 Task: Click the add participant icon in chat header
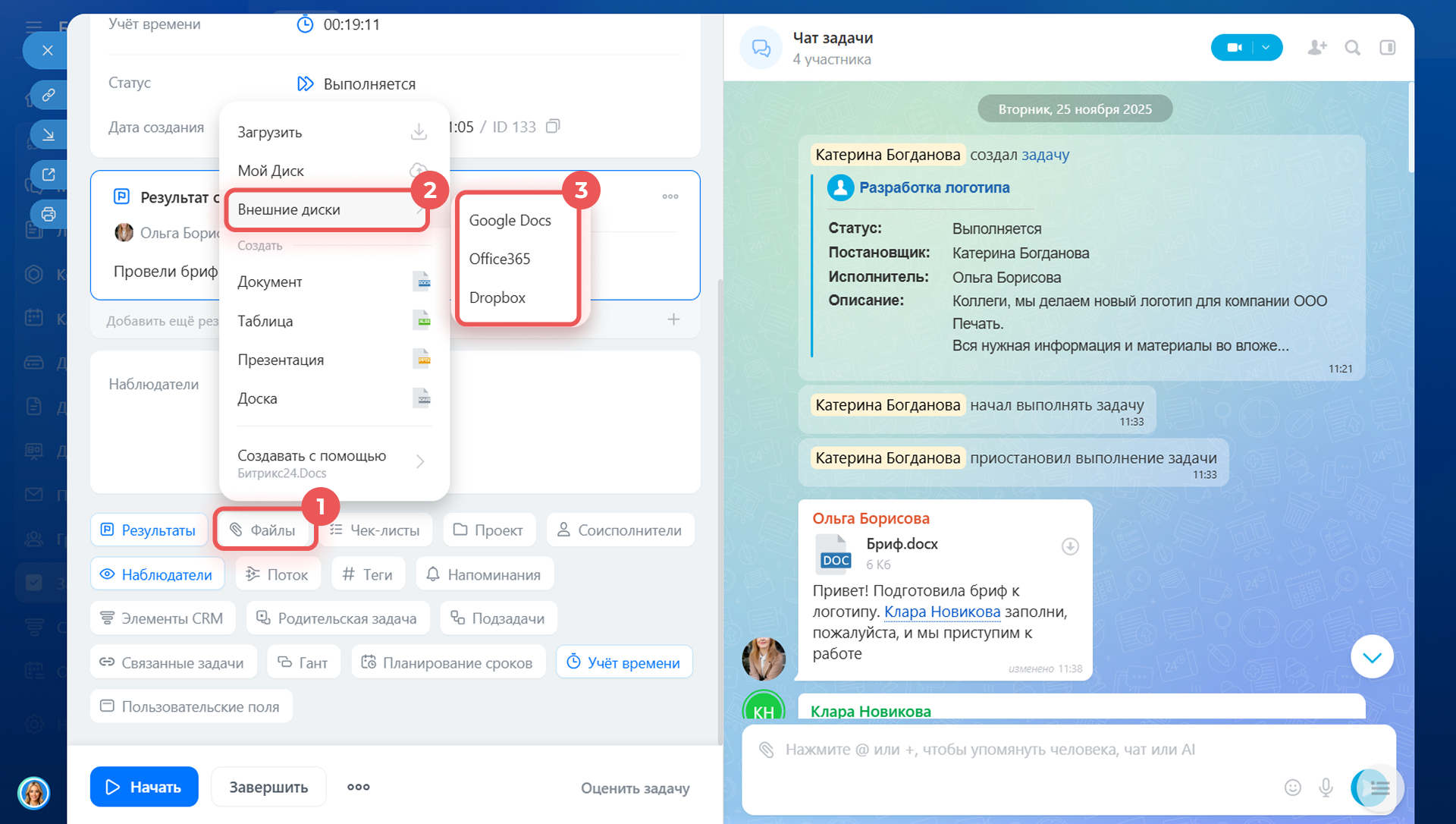click(x=1317, y=48)
